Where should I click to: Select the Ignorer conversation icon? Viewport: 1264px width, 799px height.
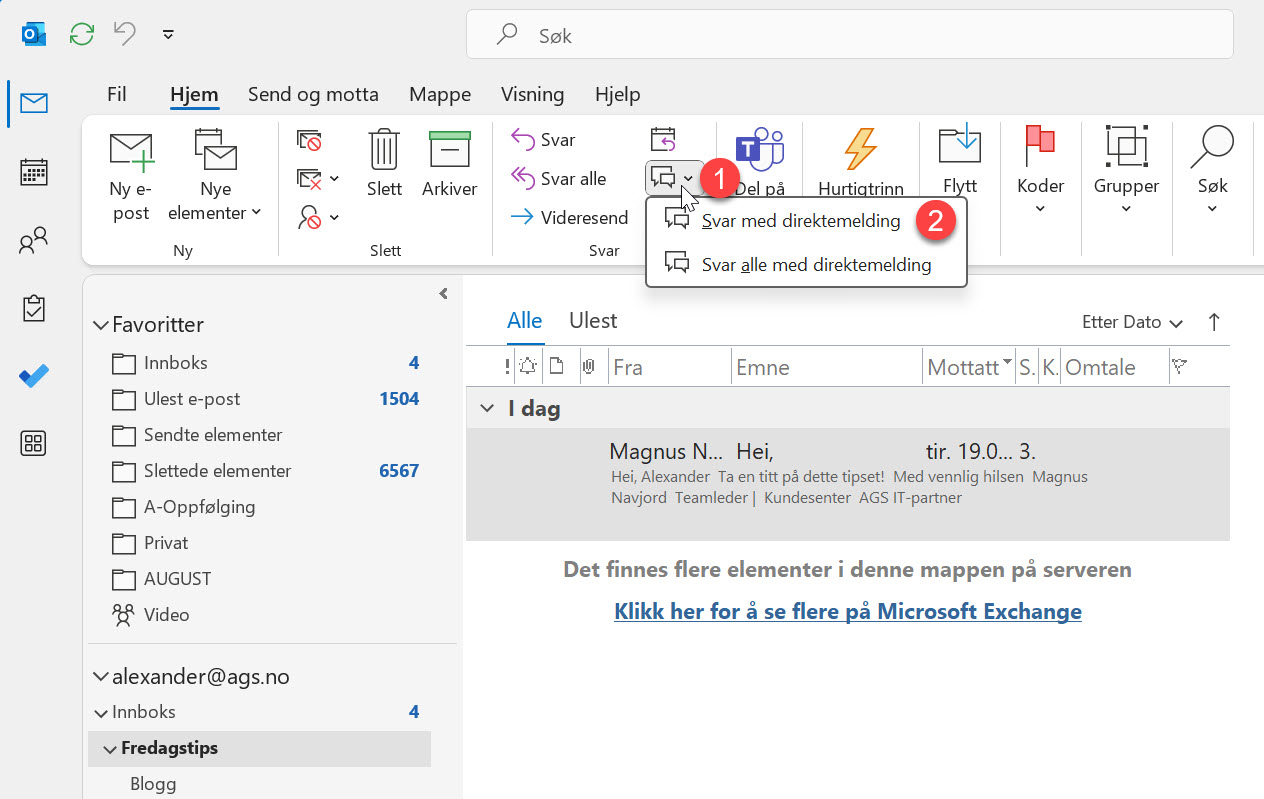309,139
